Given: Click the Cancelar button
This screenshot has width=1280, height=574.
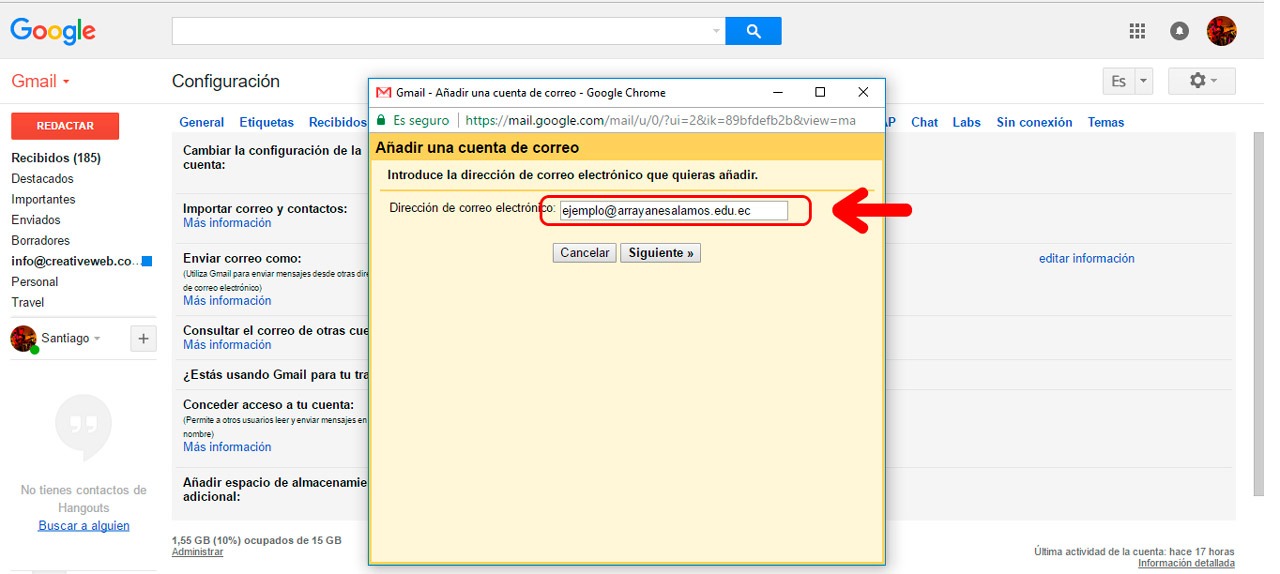Looking at the screenshot, I should tap(585, 253).
